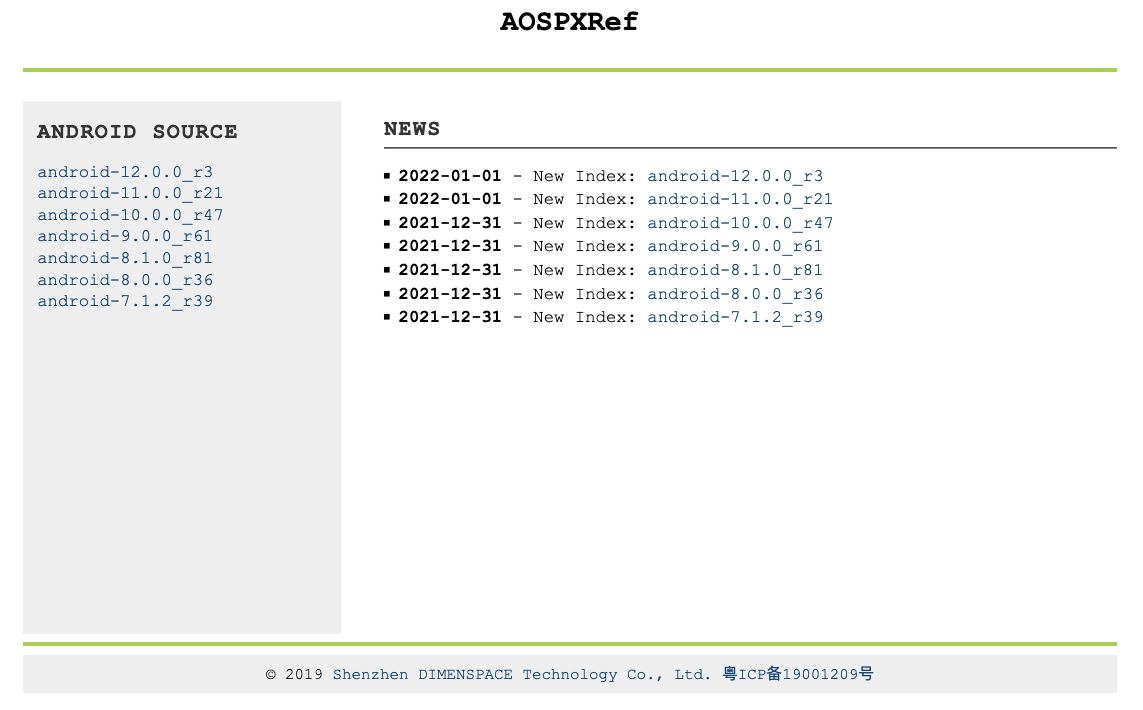The width and height of the screenshot is (1143, 710).
Task: Follow News link for android-9.0.0_r61 index
Action: click(x=735, y=246)
